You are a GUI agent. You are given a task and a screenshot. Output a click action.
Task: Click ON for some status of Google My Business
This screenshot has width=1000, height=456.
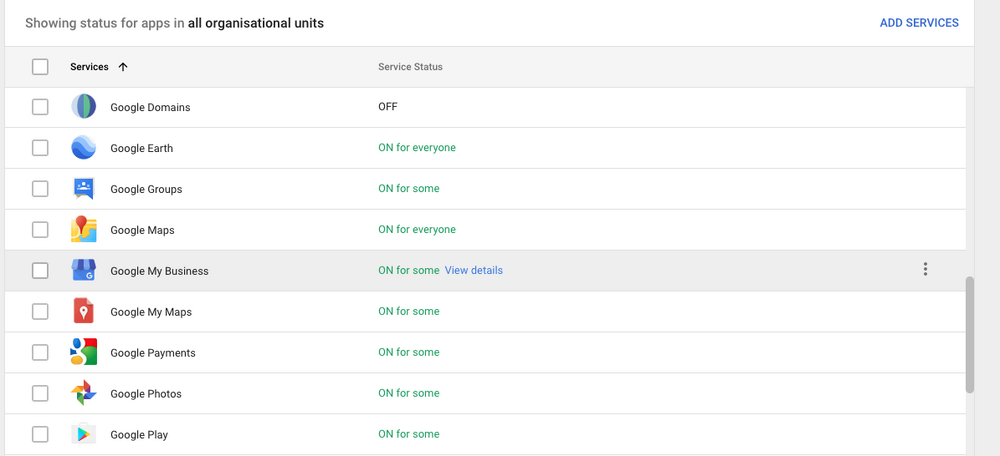[409, 270]
